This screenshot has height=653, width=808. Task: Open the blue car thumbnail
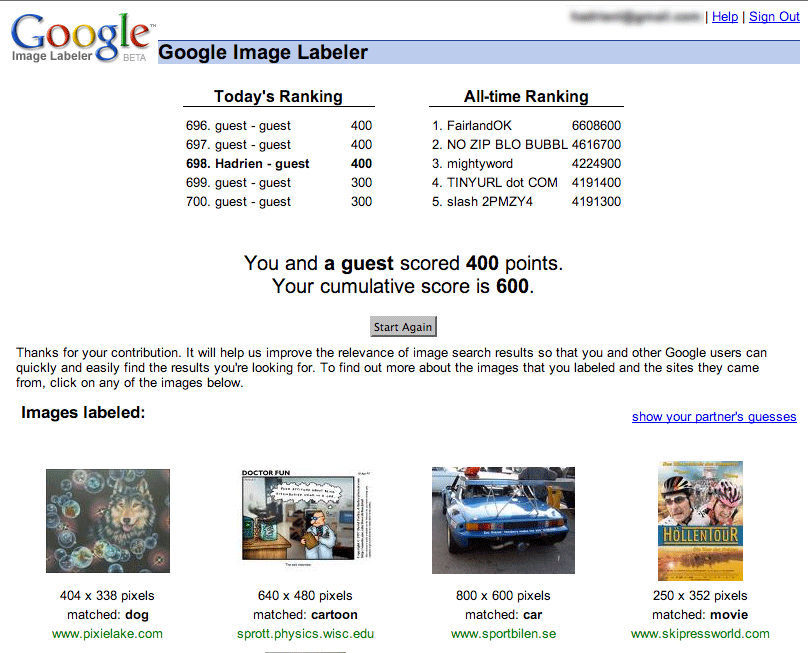tap(503, 520)
